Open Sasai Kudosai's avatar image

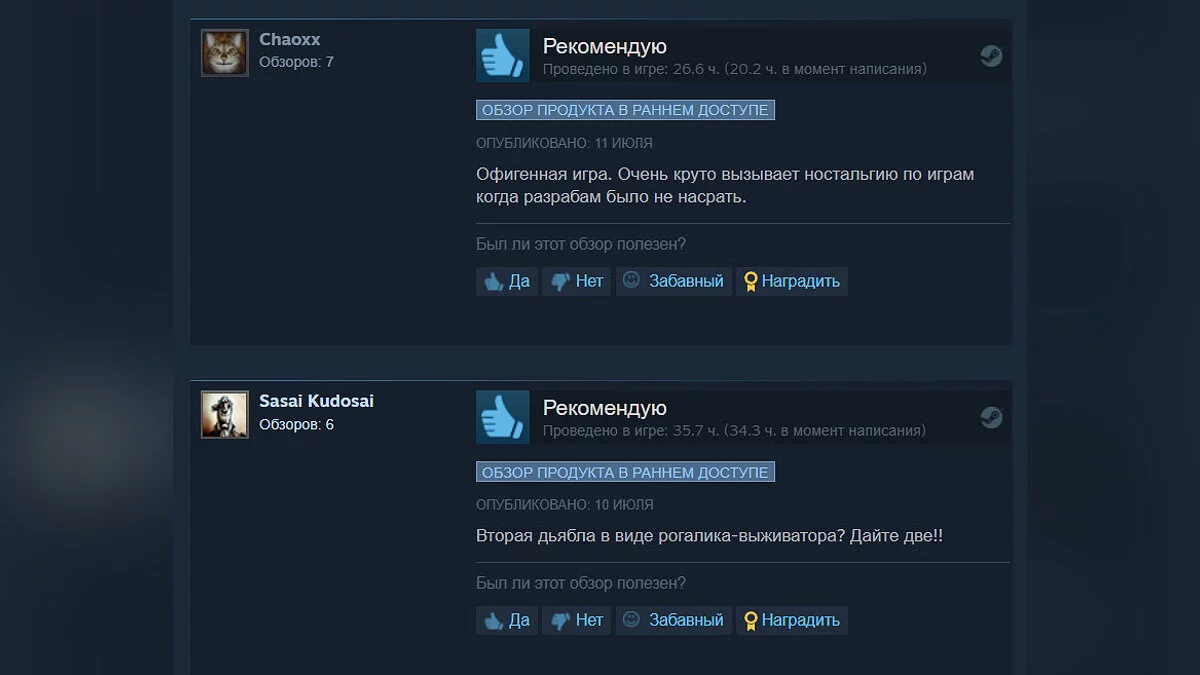click(225, 415)
